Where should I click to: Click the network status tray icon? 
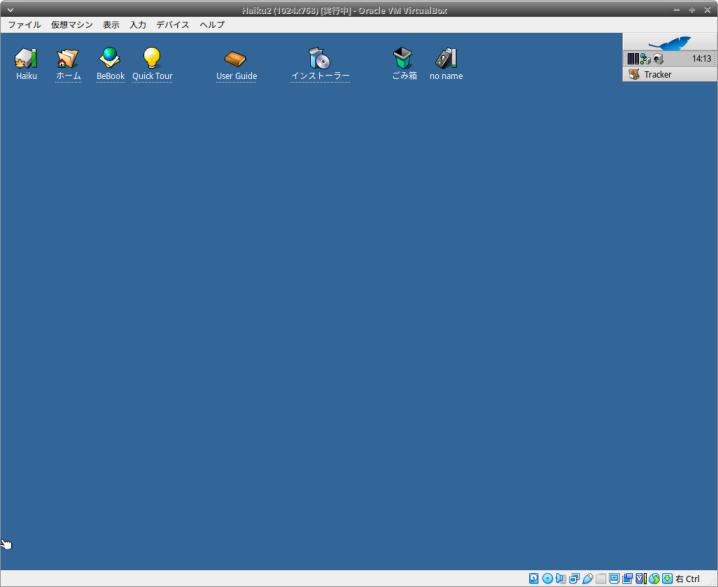tap(646, 59)
